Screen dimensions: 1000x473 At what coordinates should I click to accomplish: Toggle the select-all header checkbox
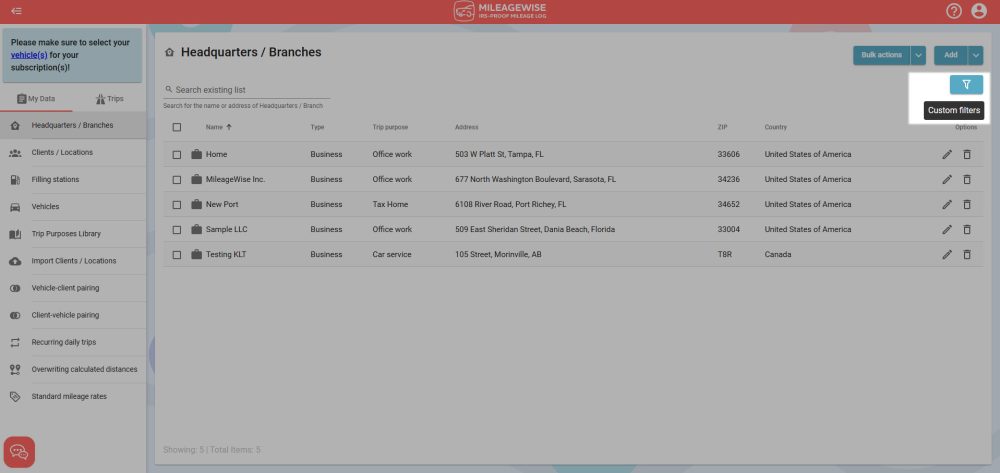pyautogui.click(x=177, y=127)
